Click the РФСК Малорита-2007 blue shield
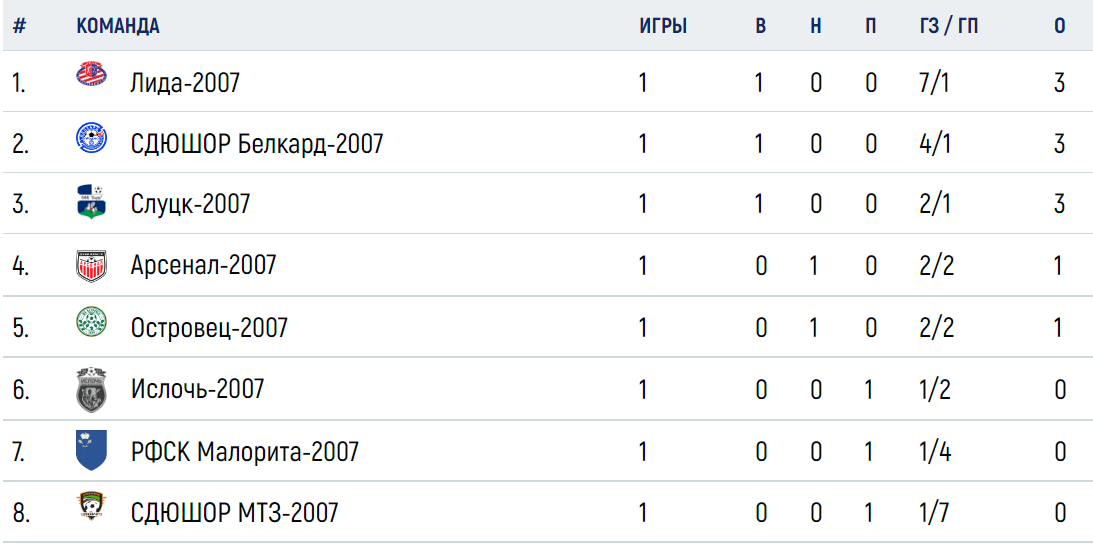 [x=91, y=450]
